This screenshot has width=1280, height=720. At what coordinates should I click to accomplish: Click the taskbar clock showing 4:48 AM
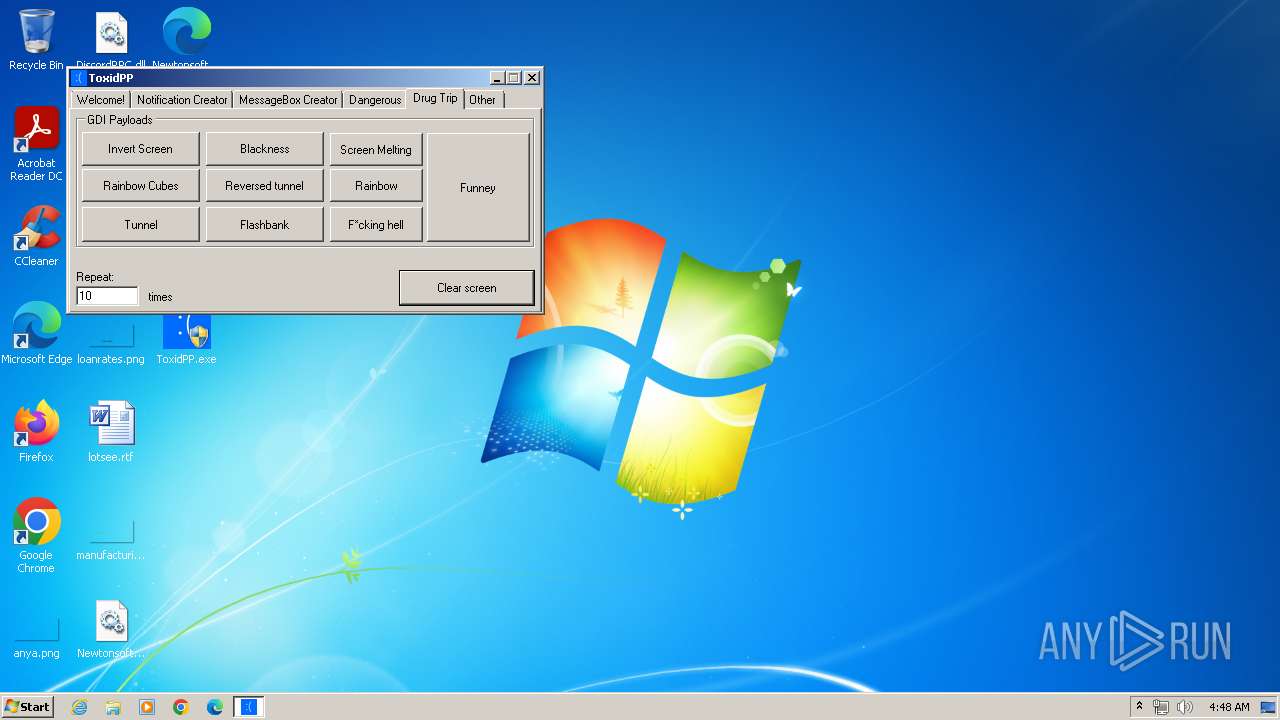coord(1228,707)
